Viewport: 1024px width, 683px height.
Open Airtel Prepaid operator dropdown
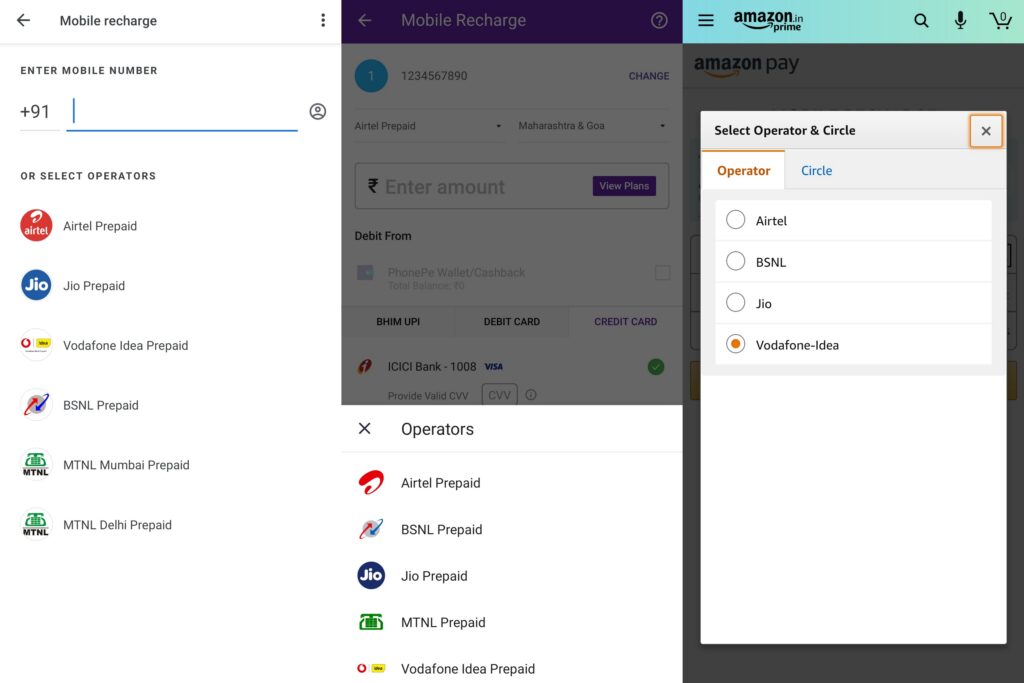pos(428,126)
